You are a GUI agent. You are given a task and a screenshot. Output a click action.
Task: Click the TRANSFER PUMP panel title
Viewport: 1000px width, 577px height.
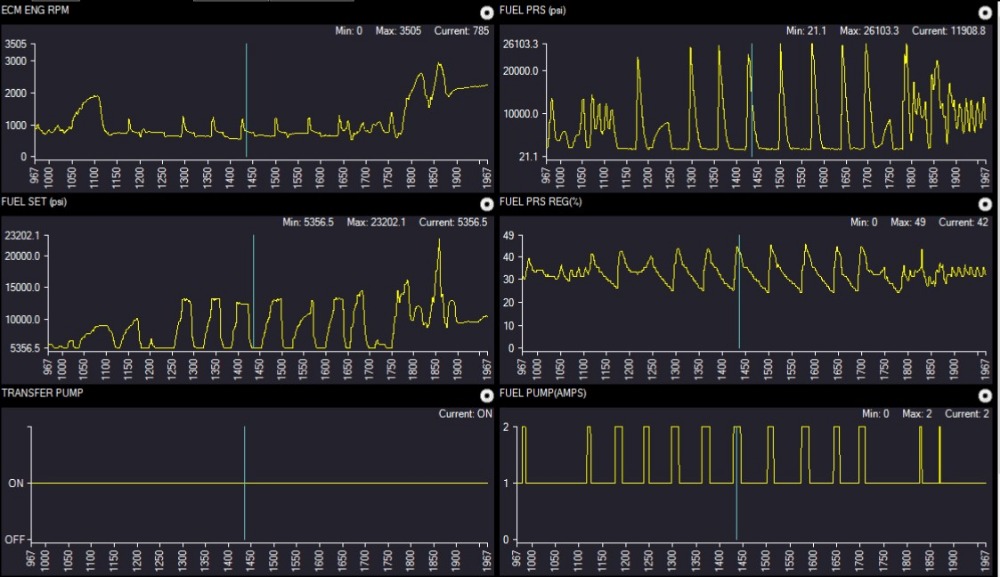(x=42, y=393)
